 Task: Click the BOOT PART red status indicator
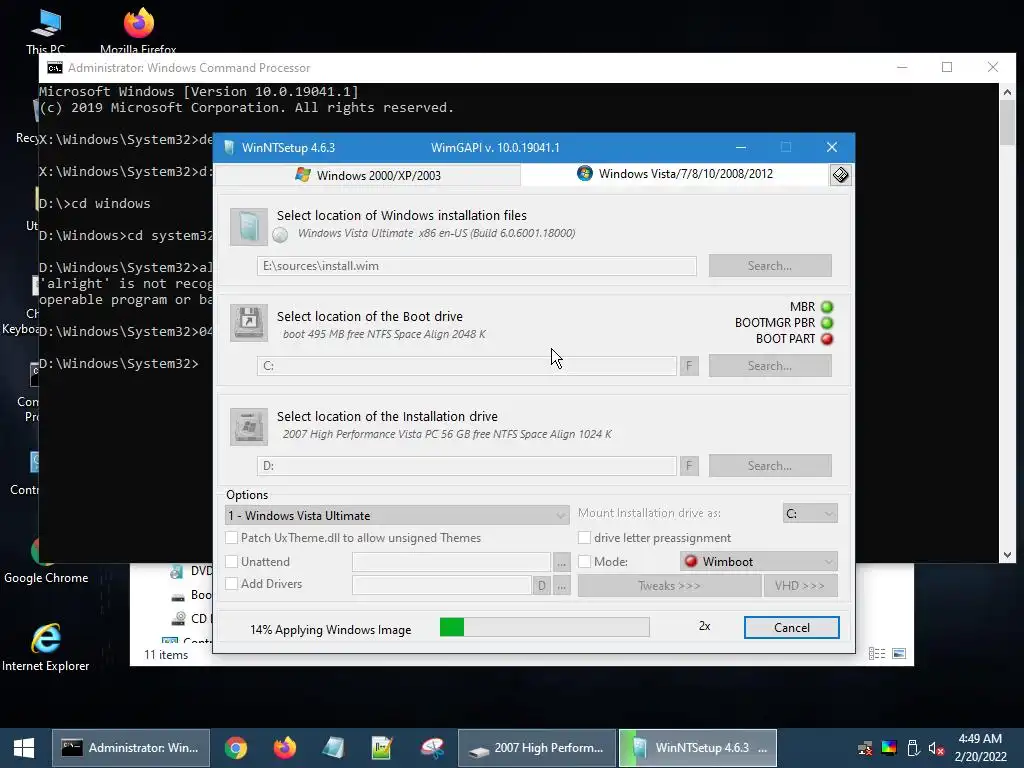click(827, 339)
